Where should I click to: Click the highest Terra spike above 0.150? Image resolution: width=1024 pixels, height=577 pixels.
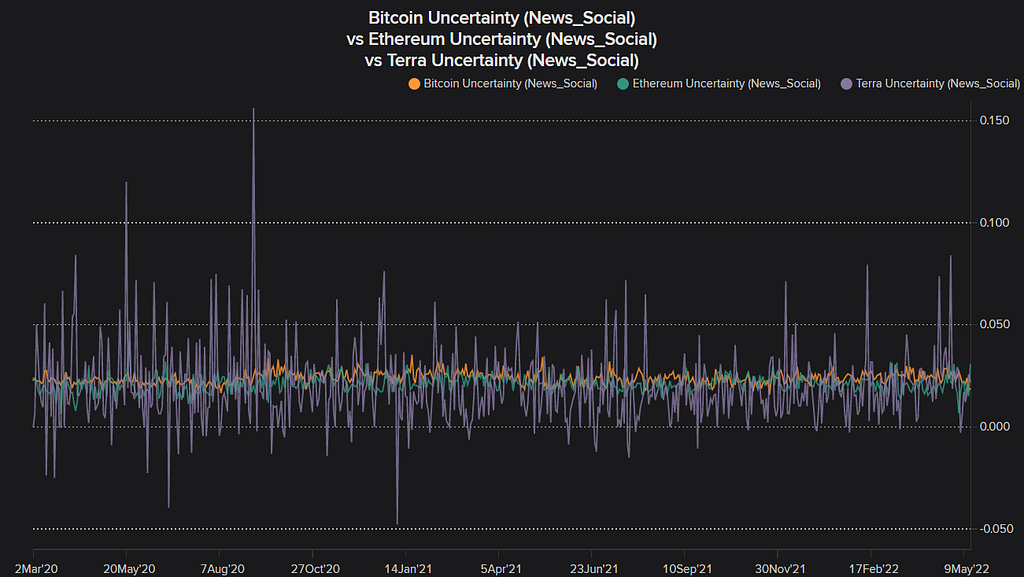253,110
